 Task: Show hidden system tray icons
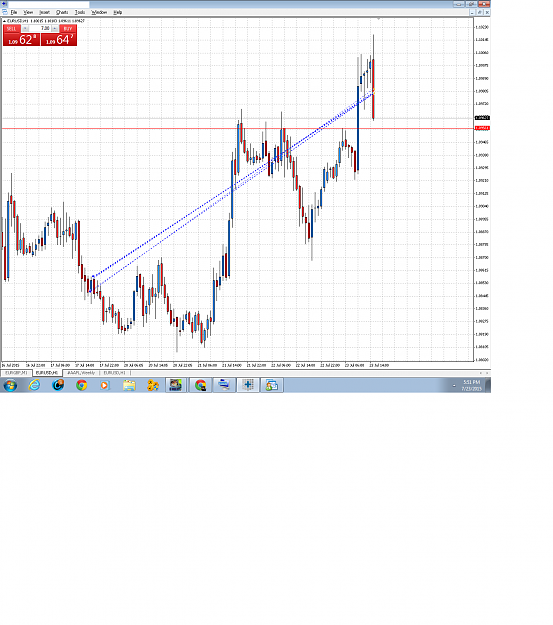click(x=454, y=385)
